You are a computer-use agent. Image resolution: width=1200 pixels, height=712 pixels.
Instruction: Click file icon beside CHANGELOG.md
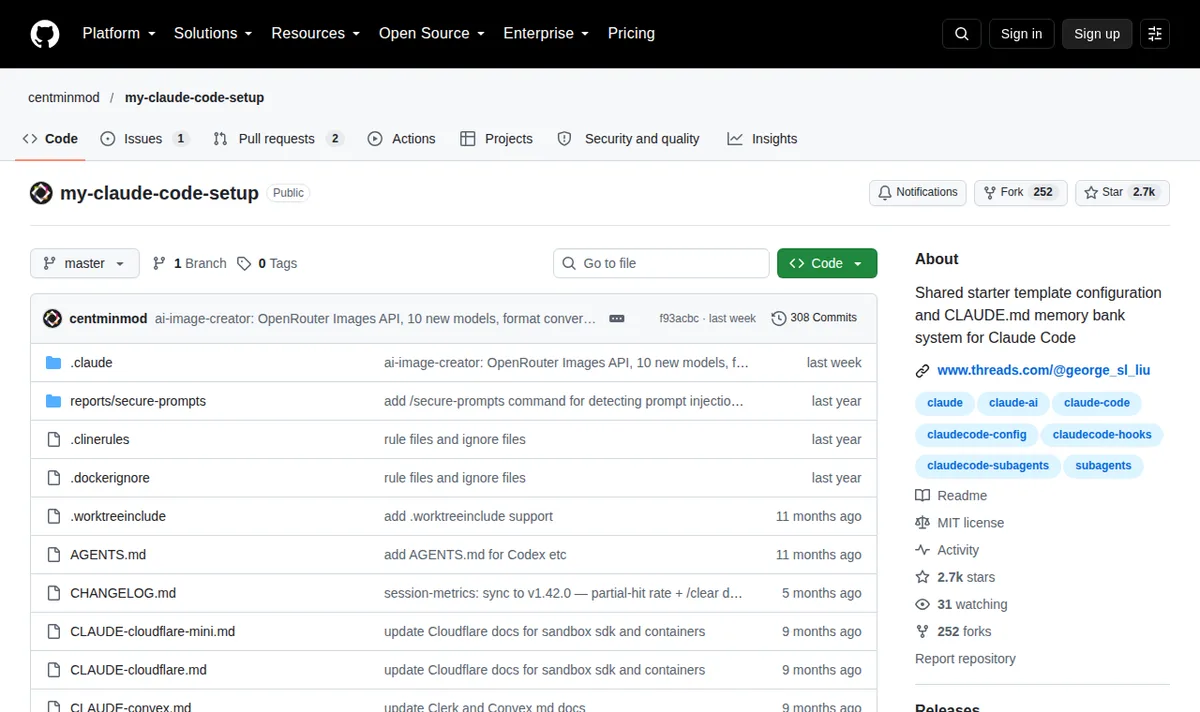tap(54, 593)
